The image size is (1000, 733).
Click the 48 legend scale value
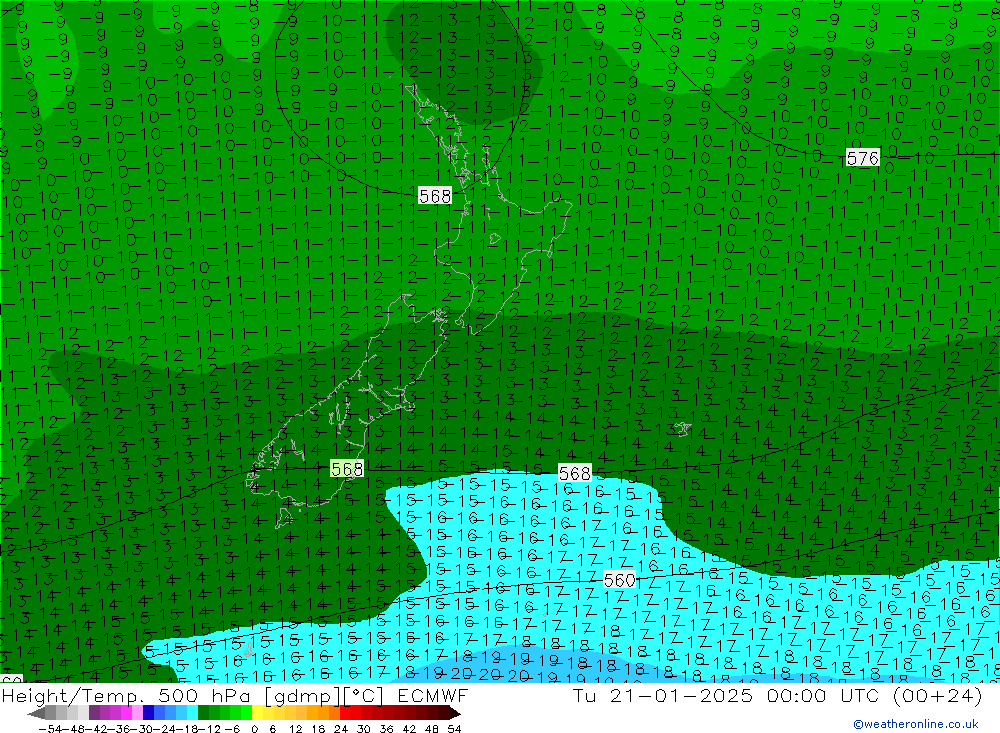point(432,729)
